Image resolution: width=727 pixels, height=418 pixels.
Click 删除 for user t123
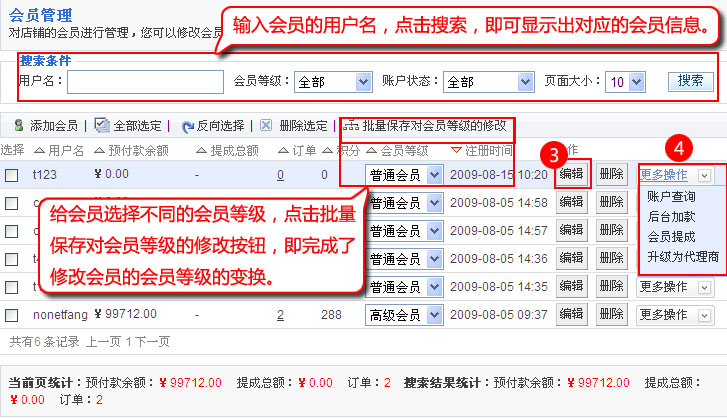612,174
